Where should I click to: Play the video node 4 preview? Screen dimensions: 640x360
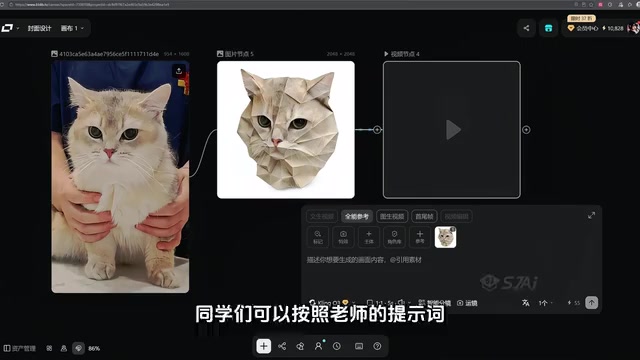coord(452,130)
